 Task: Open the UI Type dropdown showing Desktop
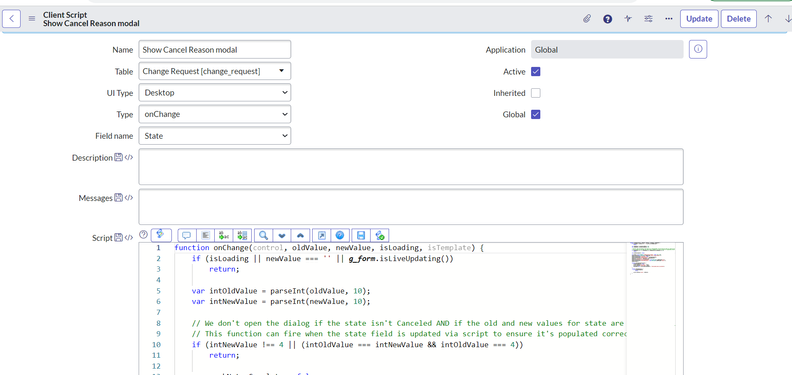click(215, 92)
